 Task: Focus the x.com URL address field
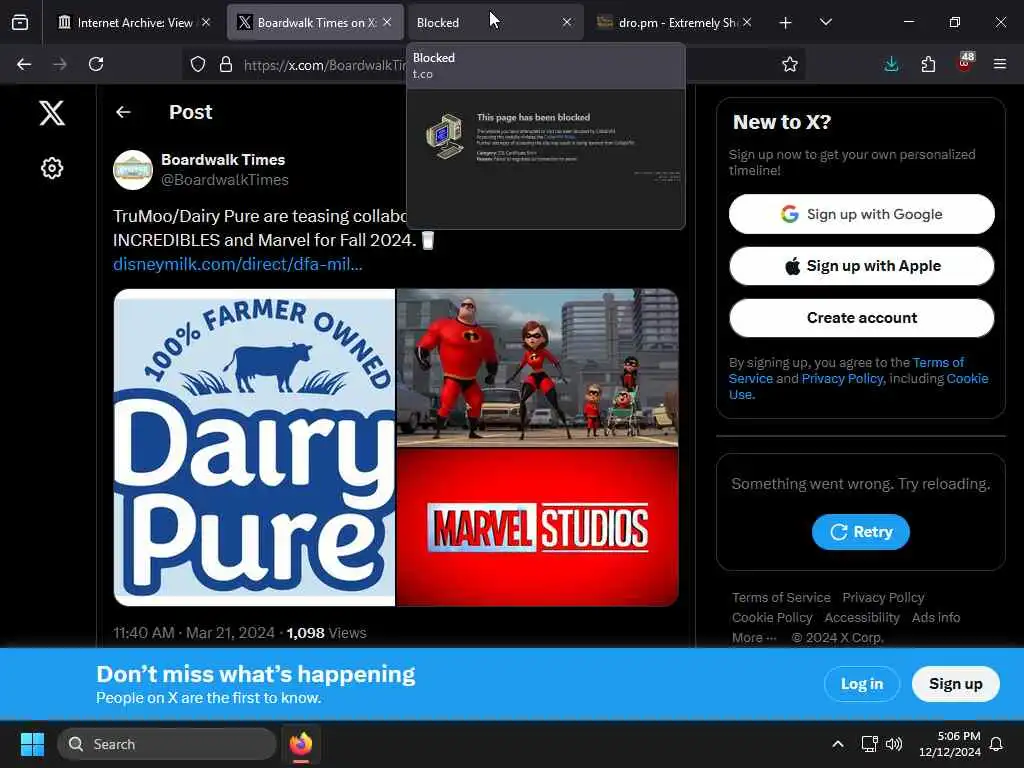pos(323,65)
